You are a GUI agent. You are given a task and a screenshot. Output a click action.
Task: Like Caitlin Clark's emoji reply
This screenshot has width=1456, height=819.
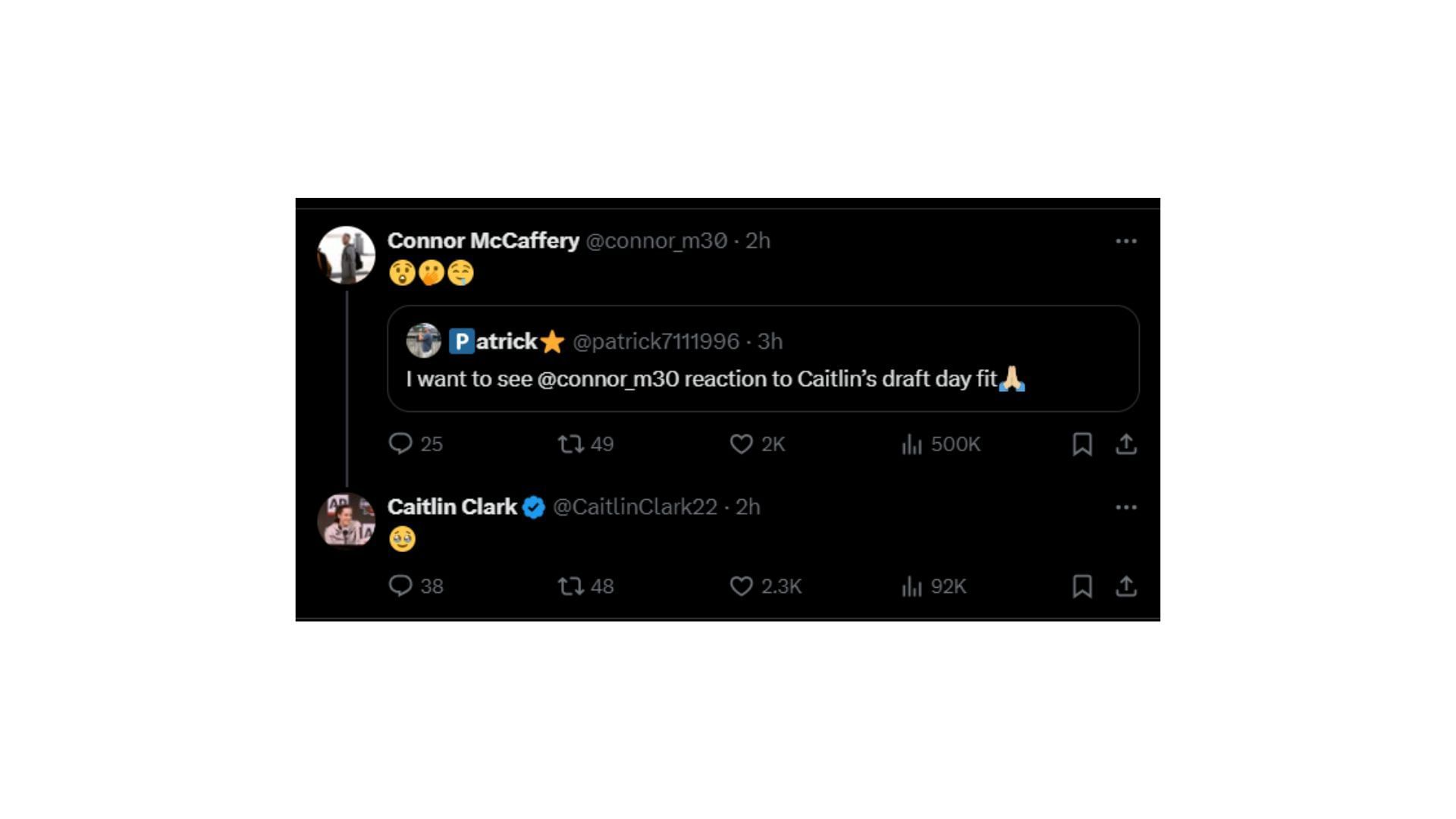(741, 586)
